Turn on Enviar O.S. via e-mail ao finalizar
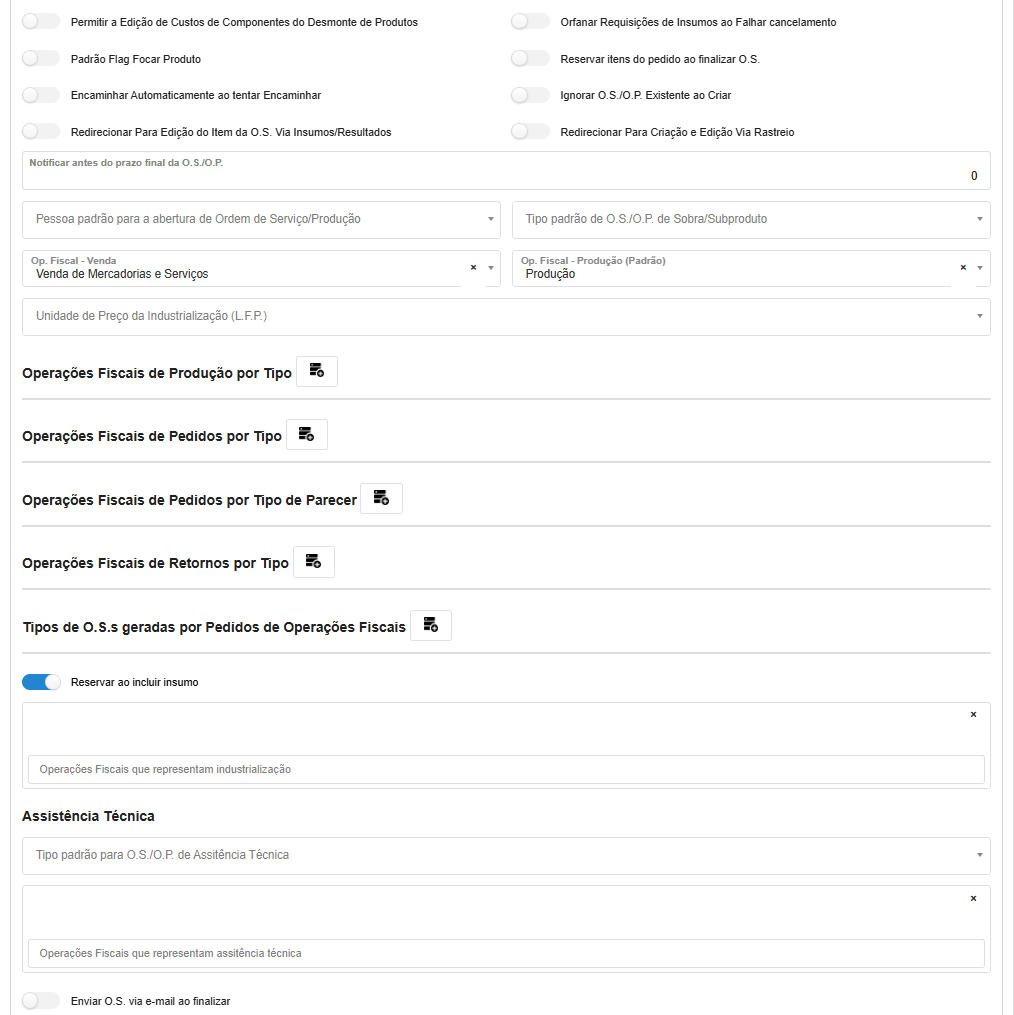The height and width of the screenshot is (1015, 1014). (x=41, y=1000)
